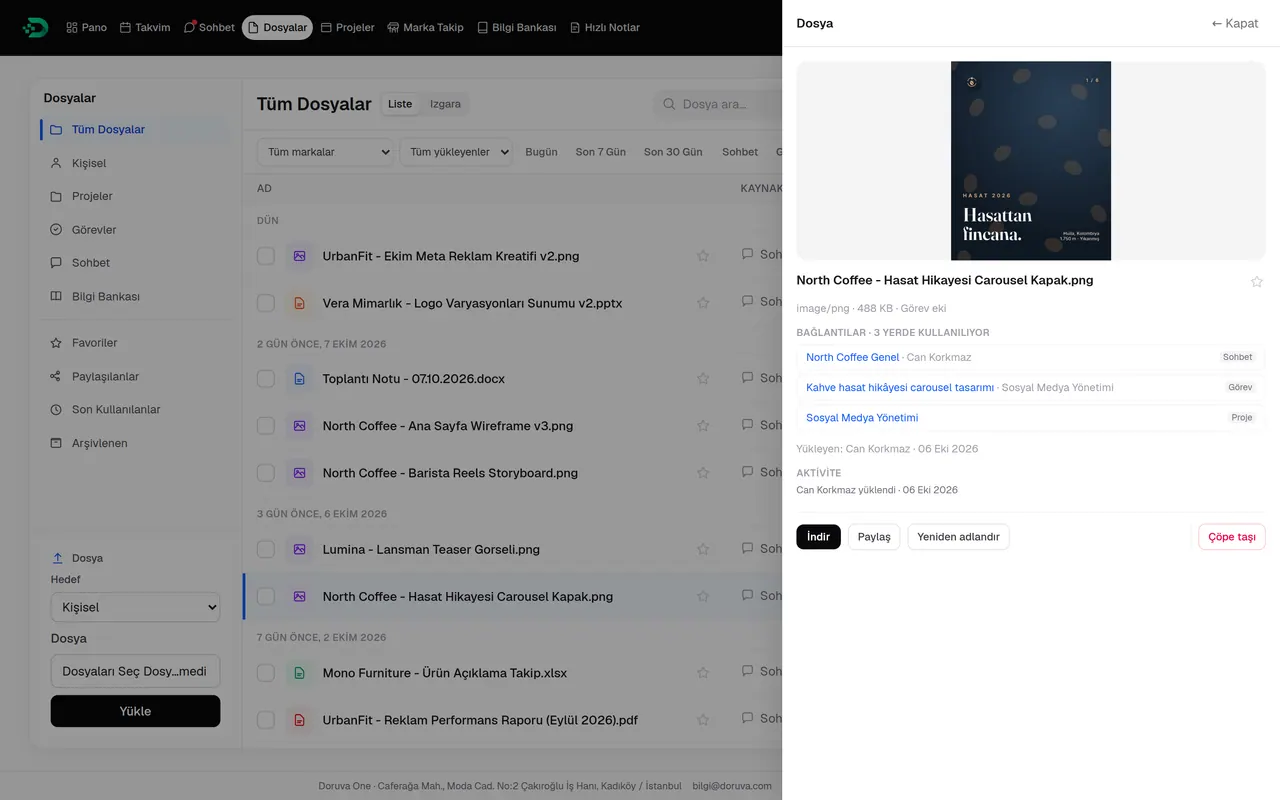Click the İndir button
This screenshot has height=800, width=1280.
click(x=818, y=537)
